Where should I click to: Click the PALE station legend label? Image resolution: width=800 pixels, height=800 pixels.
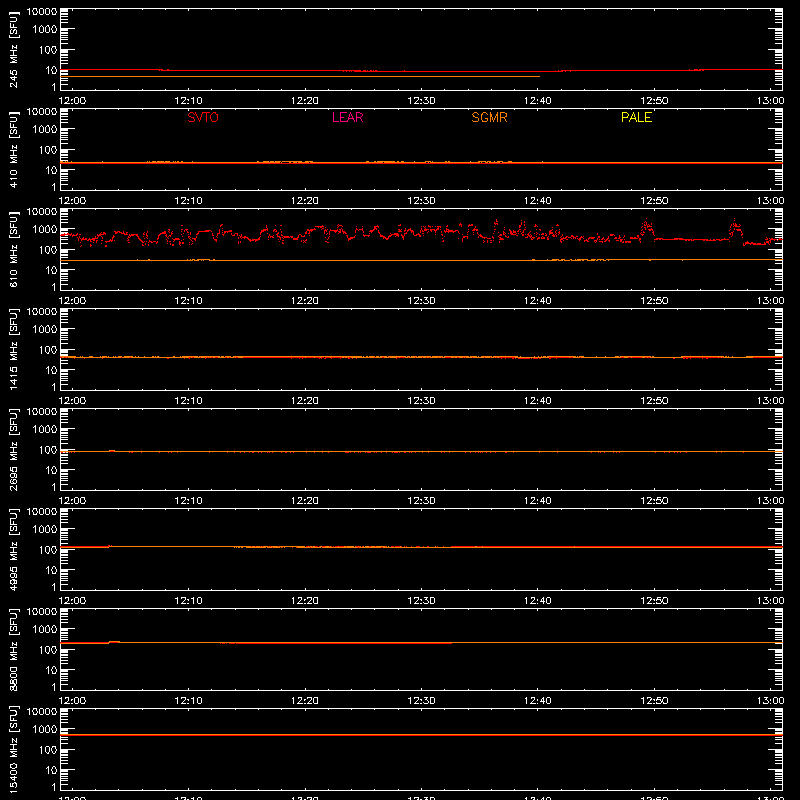[636, 117]
